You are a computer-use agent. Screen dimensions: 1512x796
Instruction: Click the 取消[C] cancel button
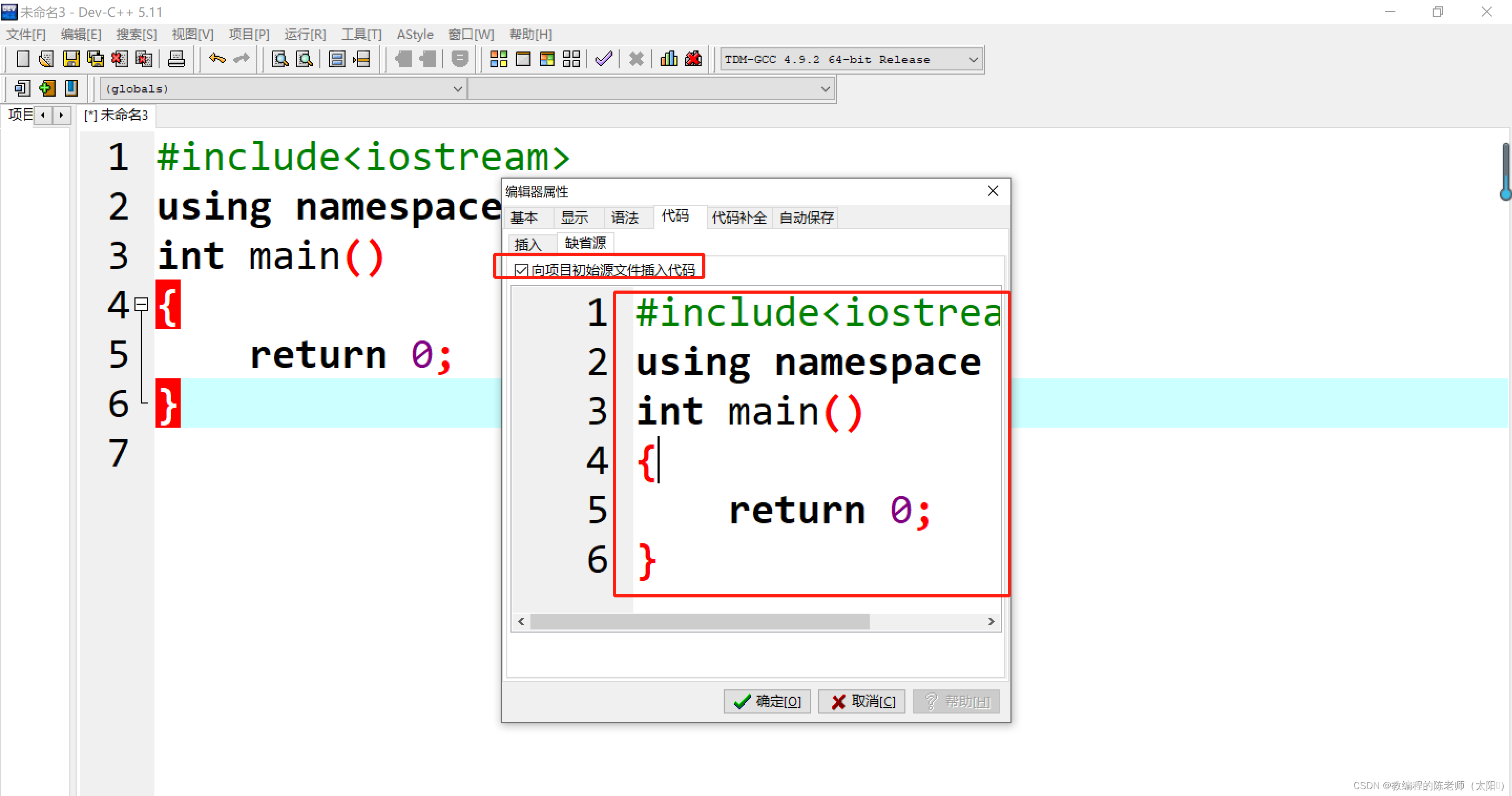[x=862, y=701]
